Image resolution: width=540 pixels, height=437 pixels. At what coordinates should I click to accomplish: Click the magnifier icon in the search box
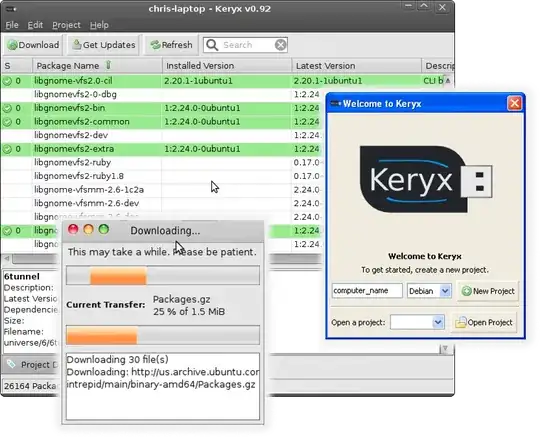point(212,45)
